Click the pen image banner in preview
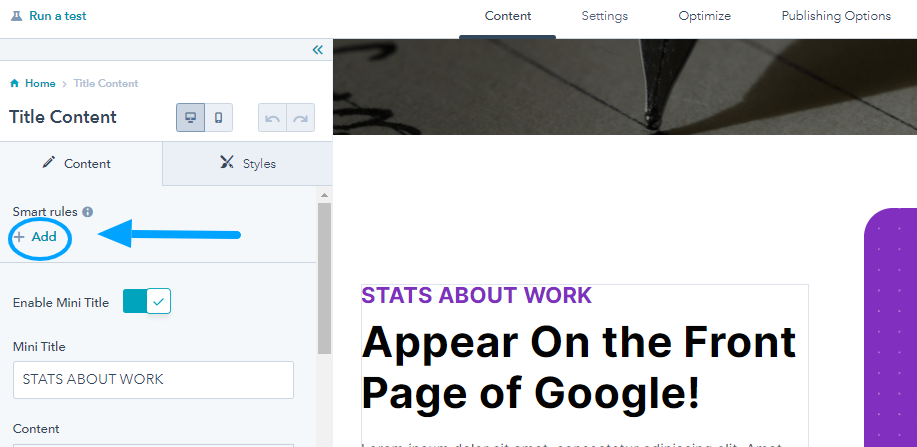 click(625, 87)
